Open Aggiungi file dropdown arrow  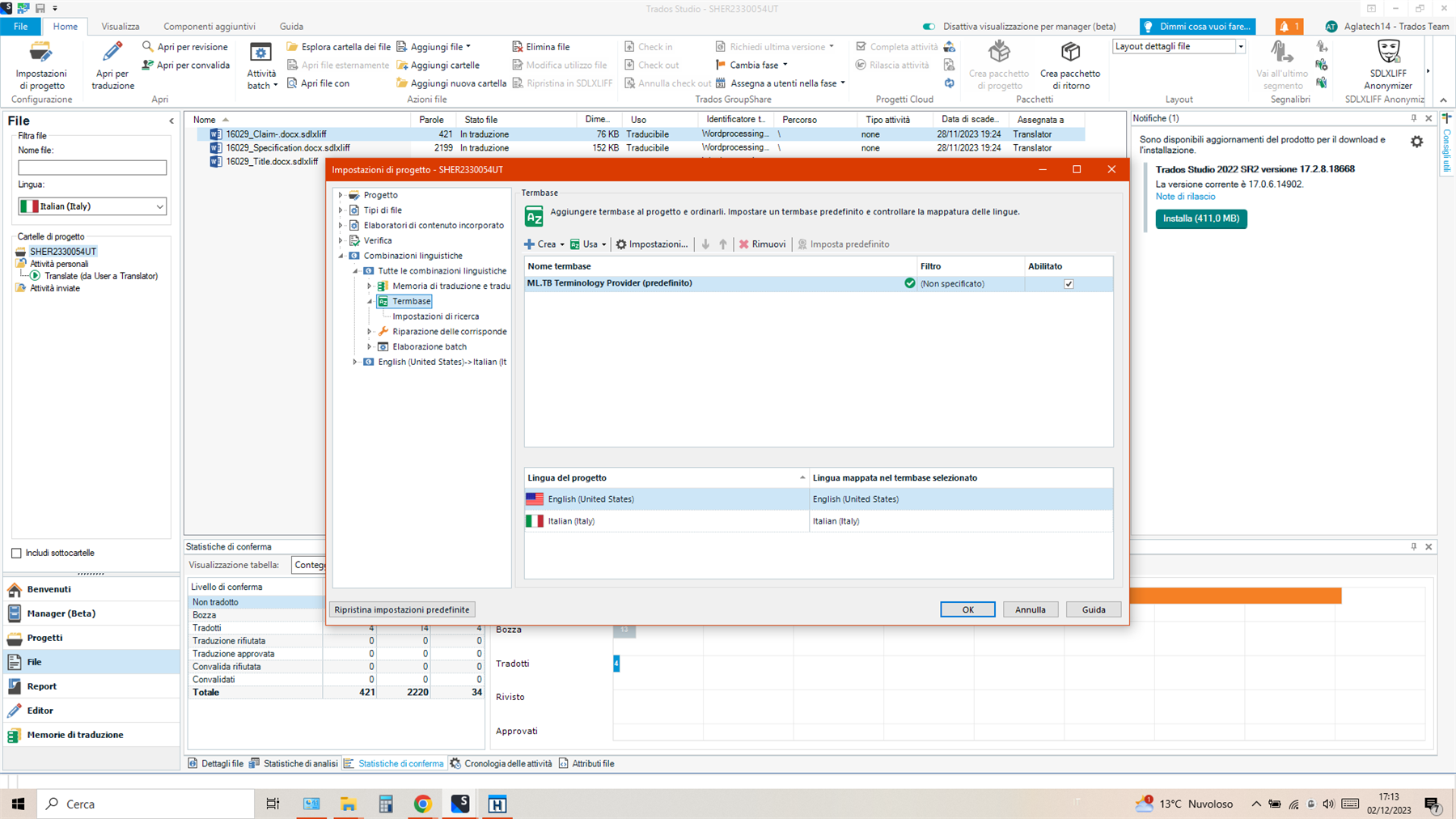click(468, 47)
